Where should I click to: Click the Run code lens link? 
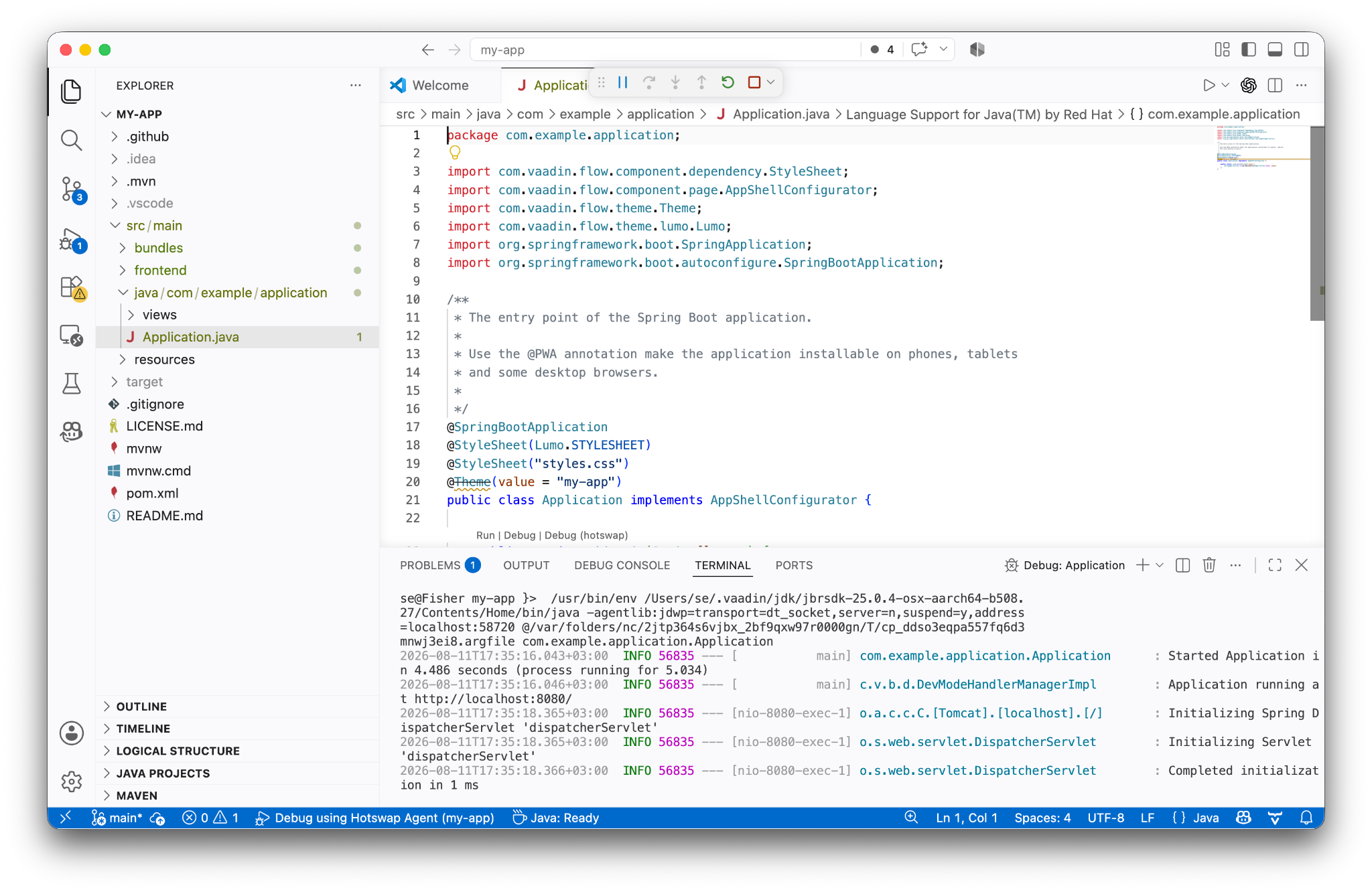485,536
